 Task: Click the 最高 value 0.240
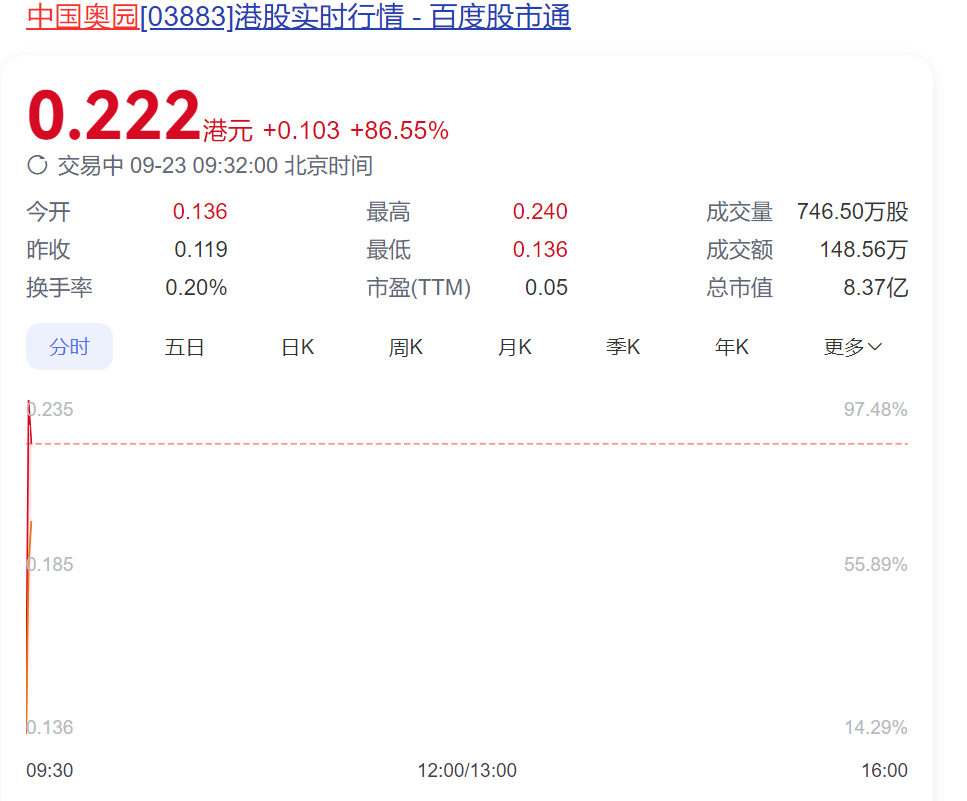(x=540, y=212)
